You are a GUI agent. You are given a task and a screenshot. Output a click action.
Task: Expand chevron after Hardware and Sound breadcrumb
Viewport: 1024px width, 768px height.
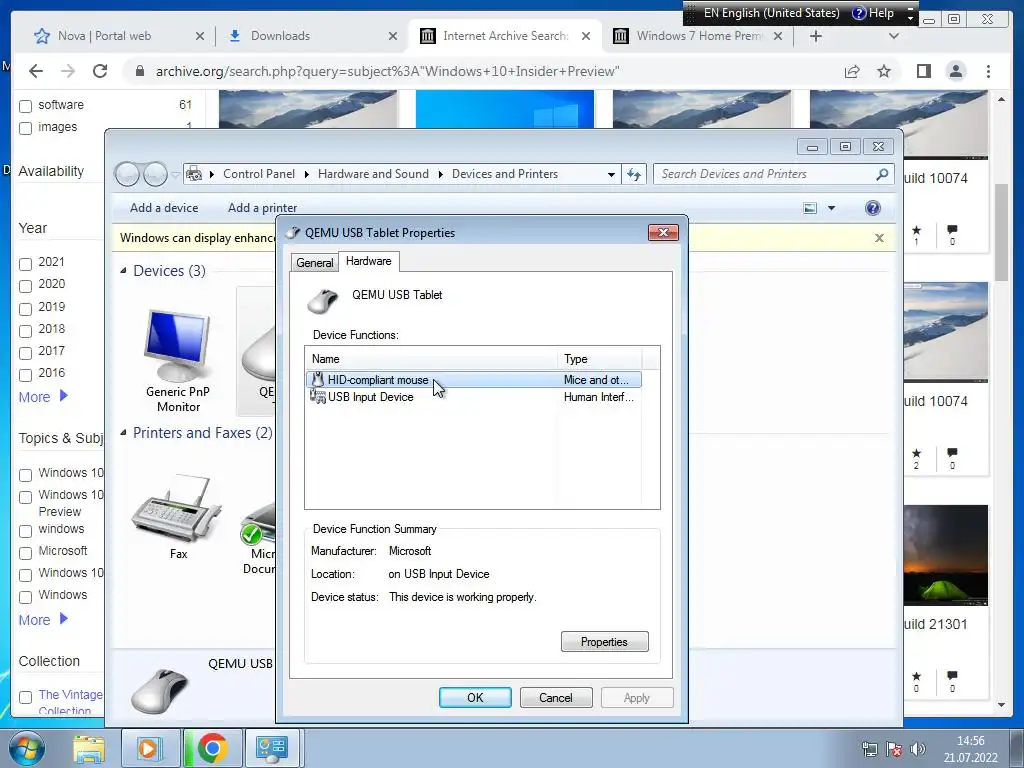pos(440,174)
